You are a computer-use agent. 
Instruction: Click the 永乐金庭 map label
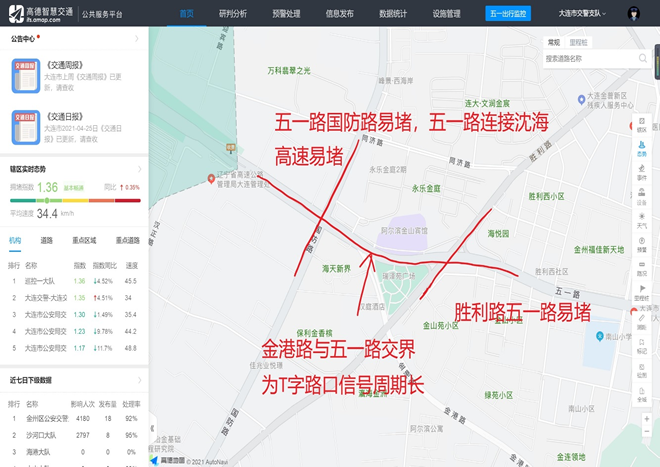(x=426, y=189)
